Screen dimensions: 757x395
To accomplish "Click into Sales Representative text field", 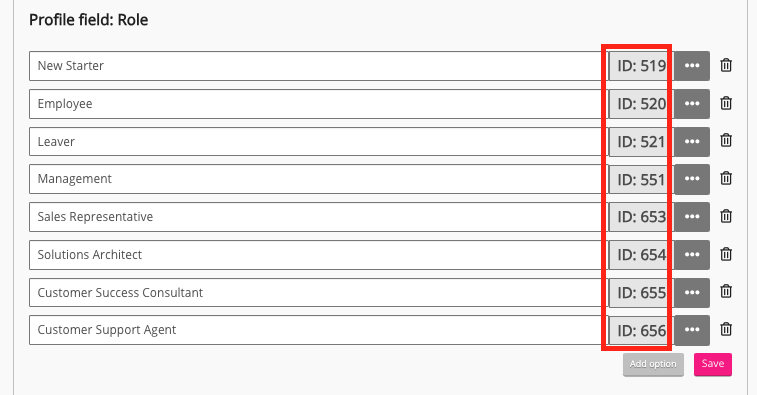I will (x=316, y=217).
